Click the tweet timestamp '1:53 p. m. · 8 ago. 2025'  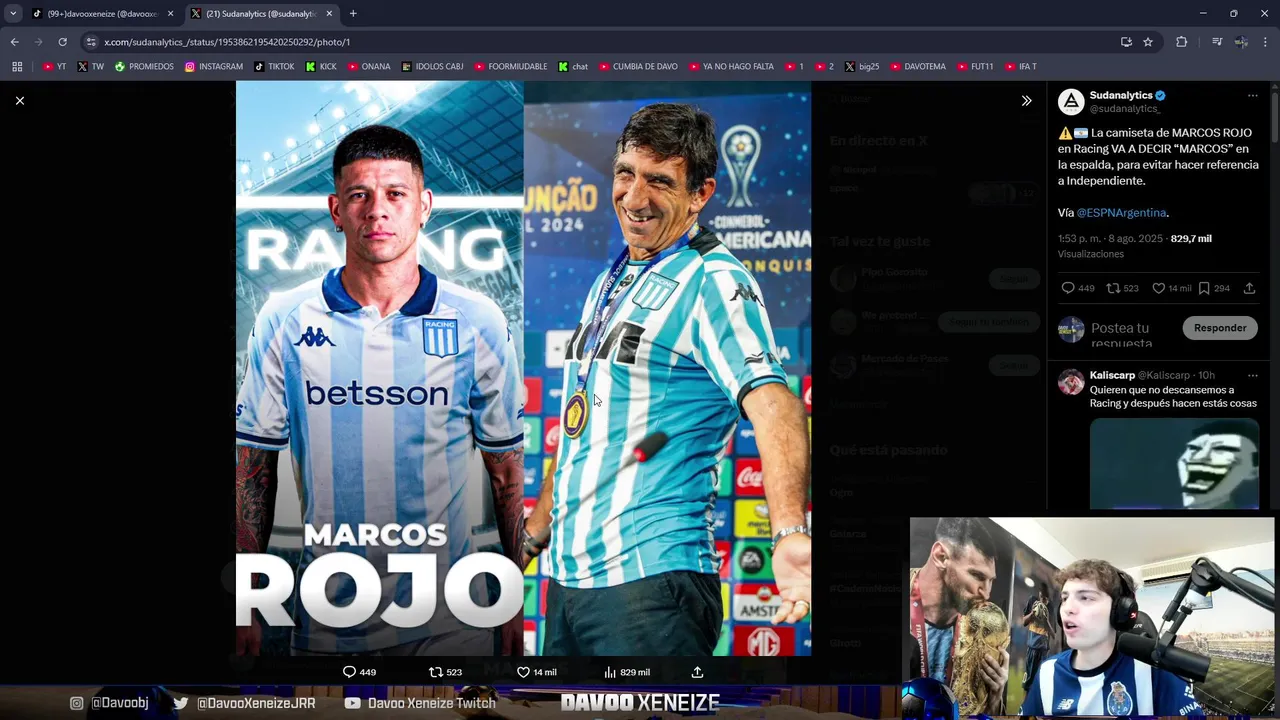pyautogui.click(x=1110, y=239)
